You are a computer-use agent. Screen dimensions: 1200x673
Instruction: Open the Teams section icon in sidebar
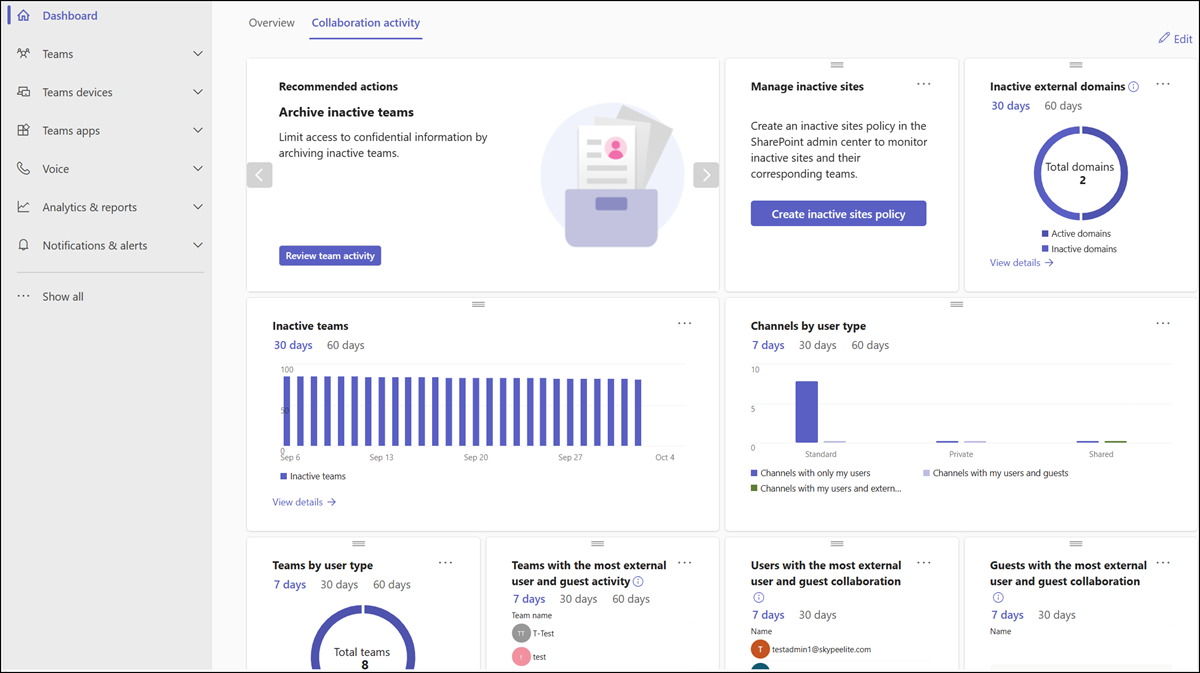pyautogui.click(x=24, y=53)
